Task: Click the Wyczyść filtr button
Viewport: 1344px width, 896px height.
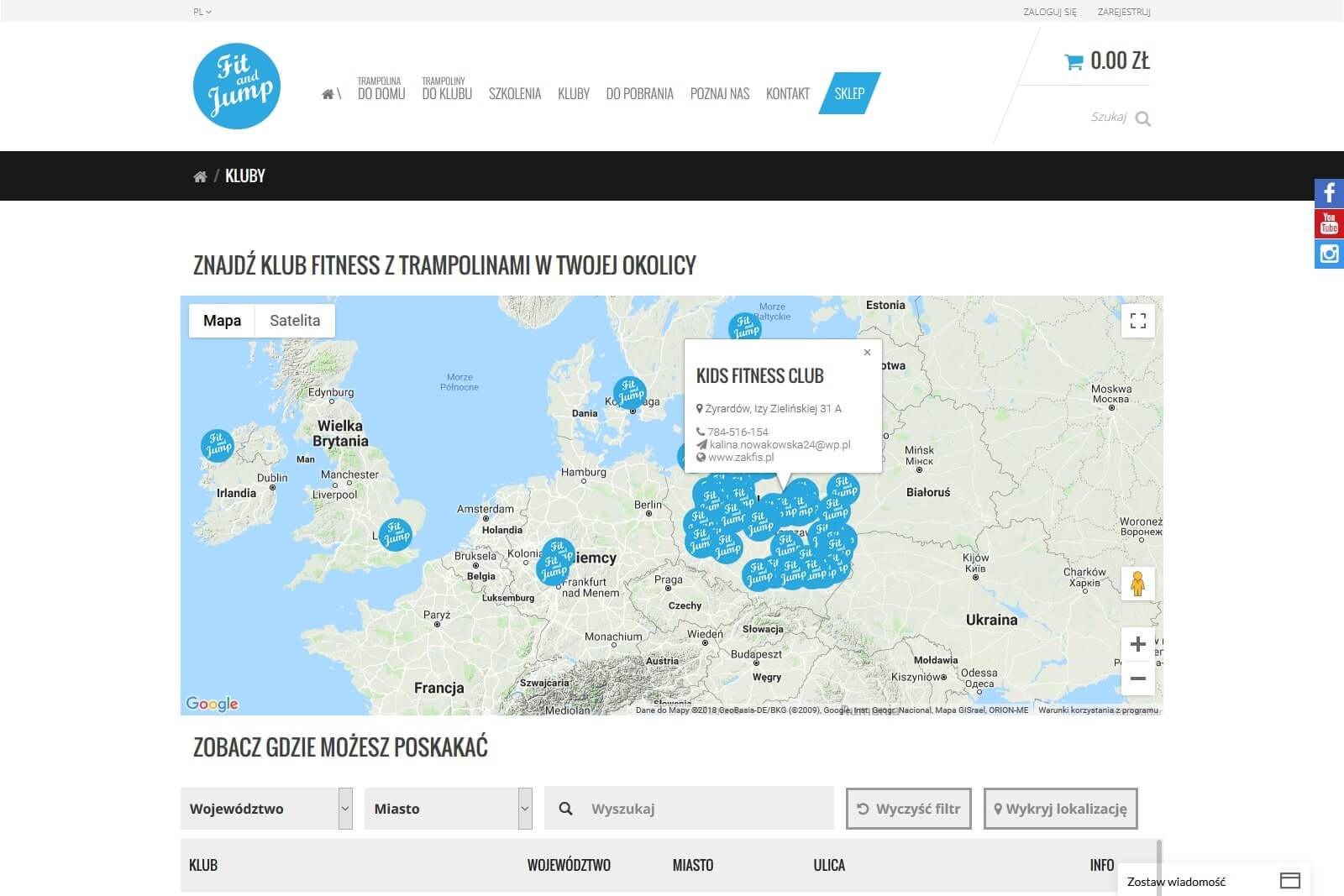Action: pyautogui.click(x=908, y=809)
